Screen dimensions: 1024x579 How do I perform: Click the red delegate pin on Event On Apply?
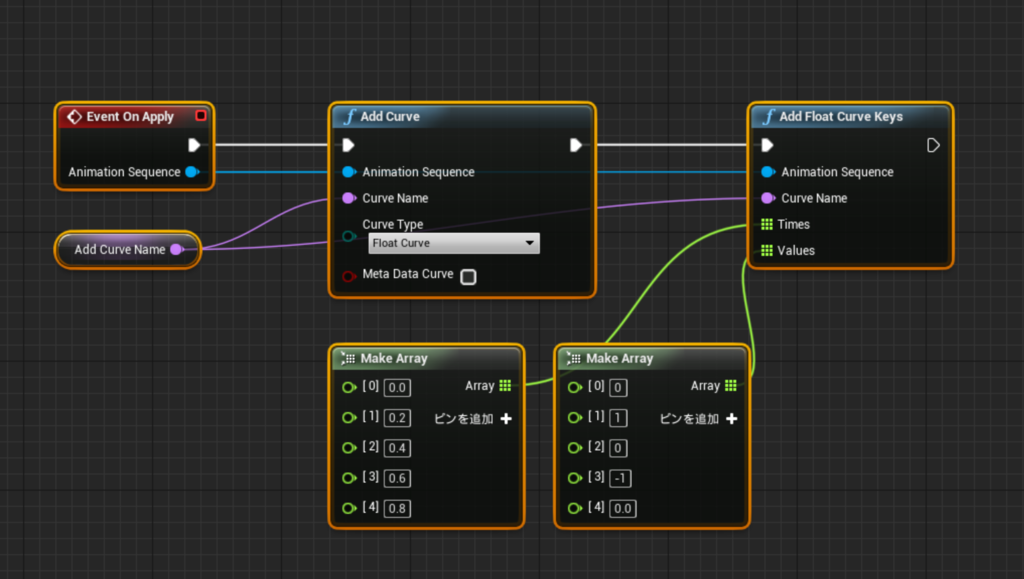point(200,116)
